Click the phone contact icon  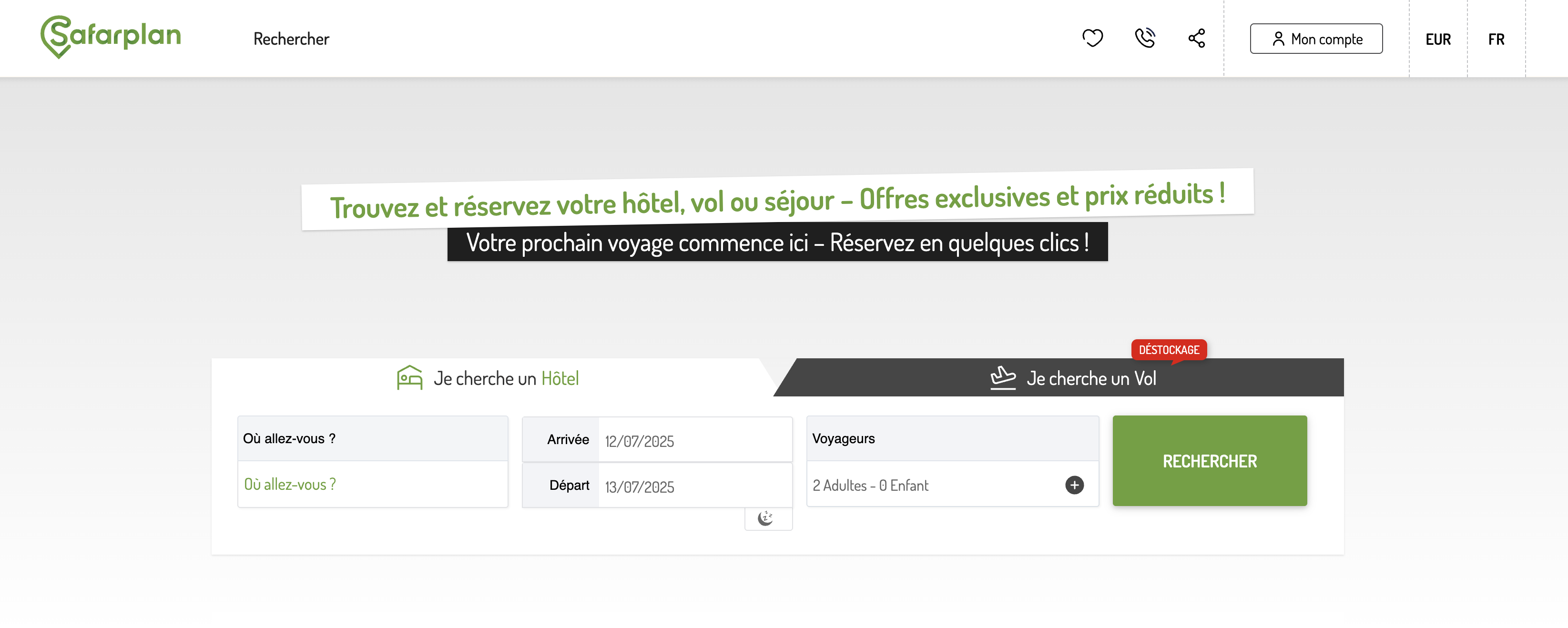[x=1144, y=38]
